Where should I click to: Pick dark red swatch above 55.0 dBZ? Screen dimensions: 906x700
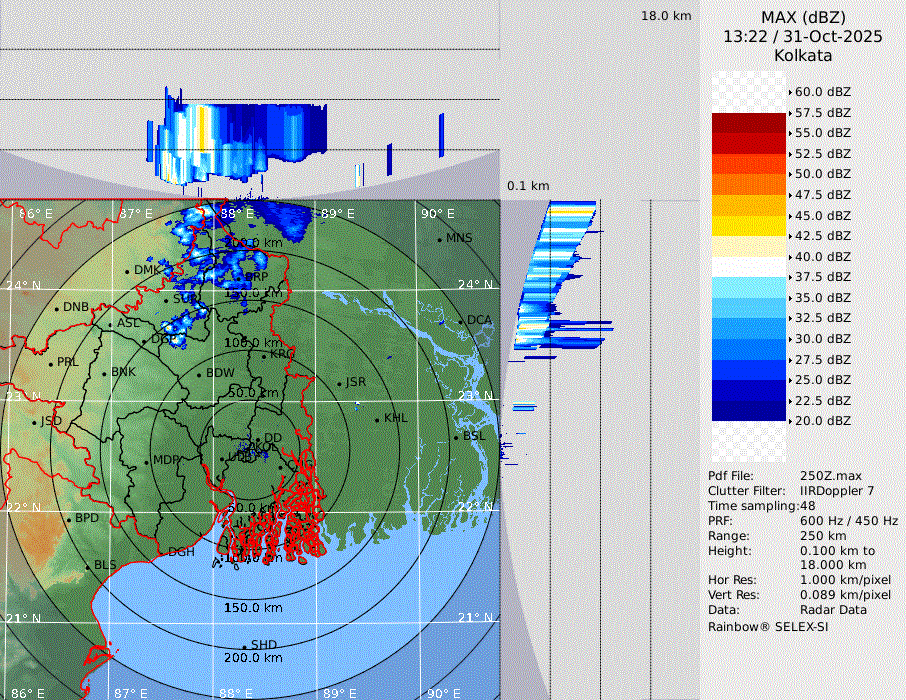coord(749,123)
